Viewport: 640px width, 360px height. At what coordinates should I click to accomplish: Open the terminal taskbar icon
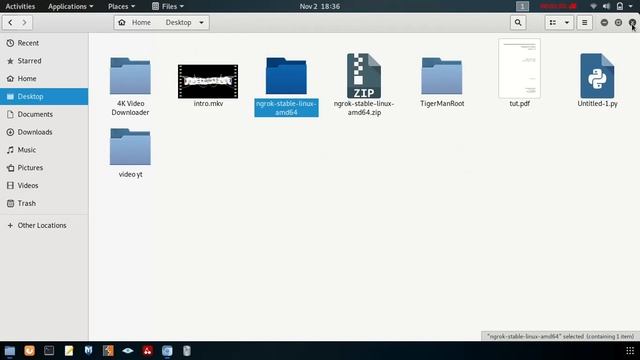click(x=49, y=351)
